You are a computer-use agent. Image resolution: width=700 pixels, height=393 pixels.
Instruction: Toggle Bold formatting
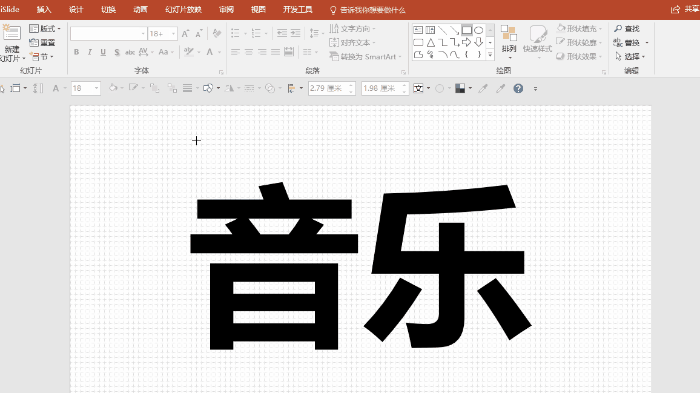[x=76, y=52]
